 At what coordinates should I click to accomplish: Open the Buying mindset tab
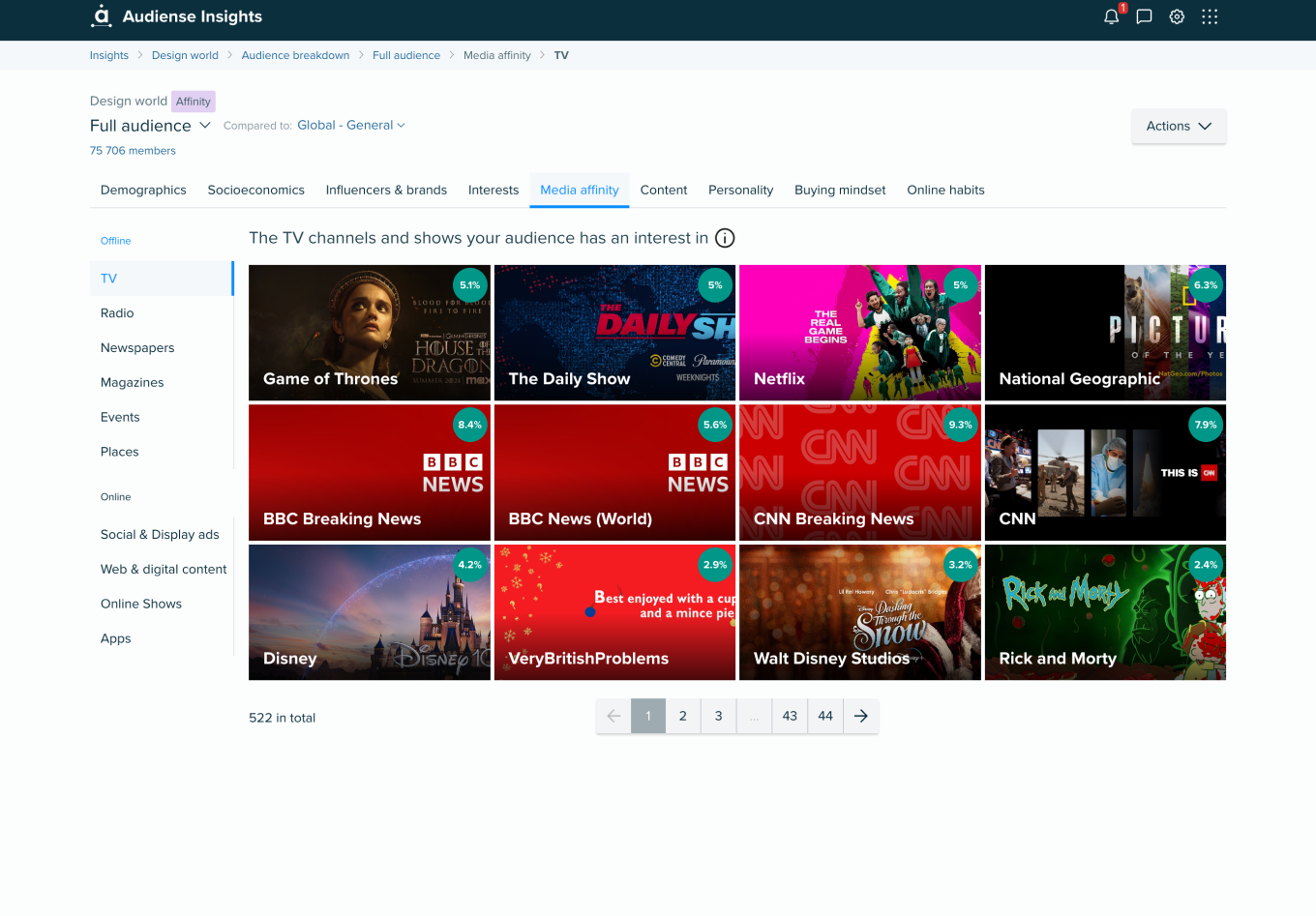(x=840, y=190)
